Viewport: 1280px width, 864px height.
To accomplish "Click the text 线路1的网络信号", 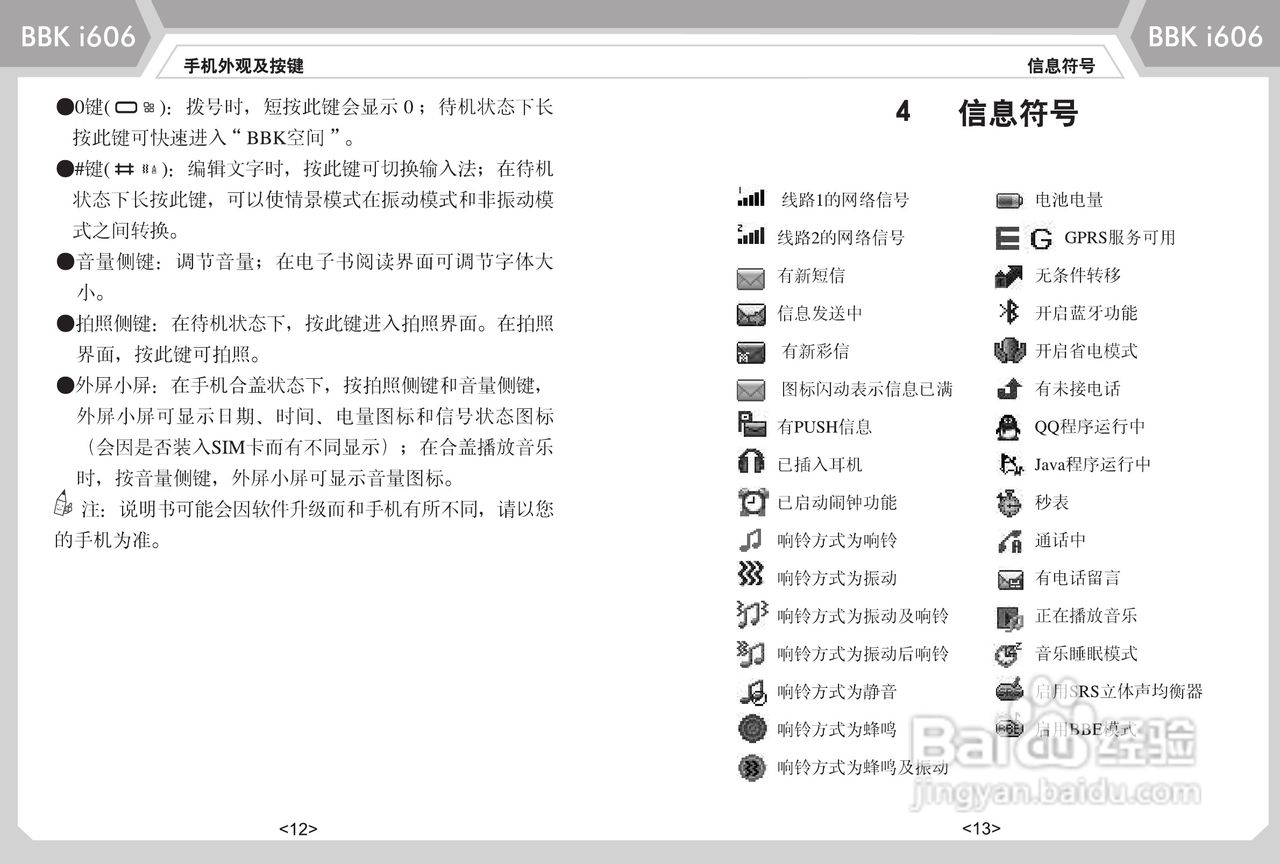I will click(x=845, y=200).
